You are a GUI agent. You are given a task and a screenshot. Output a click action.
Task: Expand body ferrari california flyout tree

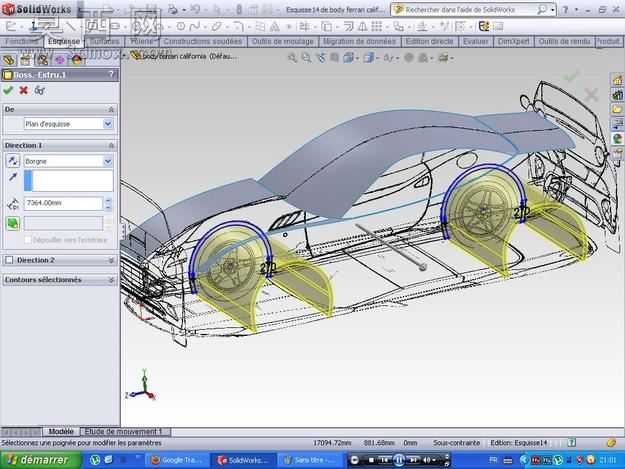pos(125,57)
